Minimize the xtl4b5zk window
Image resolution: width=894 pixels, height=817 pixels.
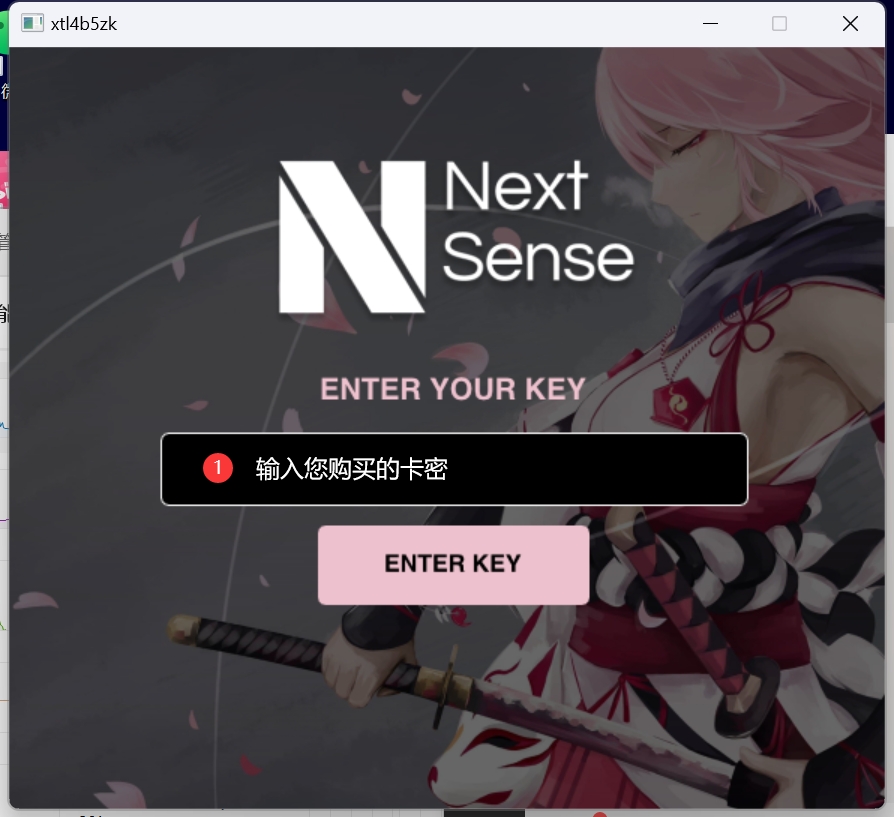tap(710, 23)
